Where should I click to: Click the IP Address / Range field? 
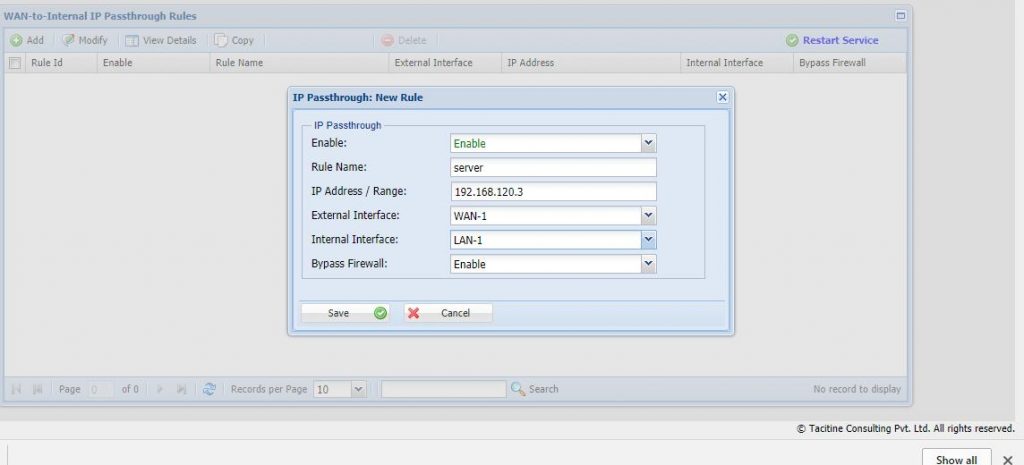pos(552,191)
